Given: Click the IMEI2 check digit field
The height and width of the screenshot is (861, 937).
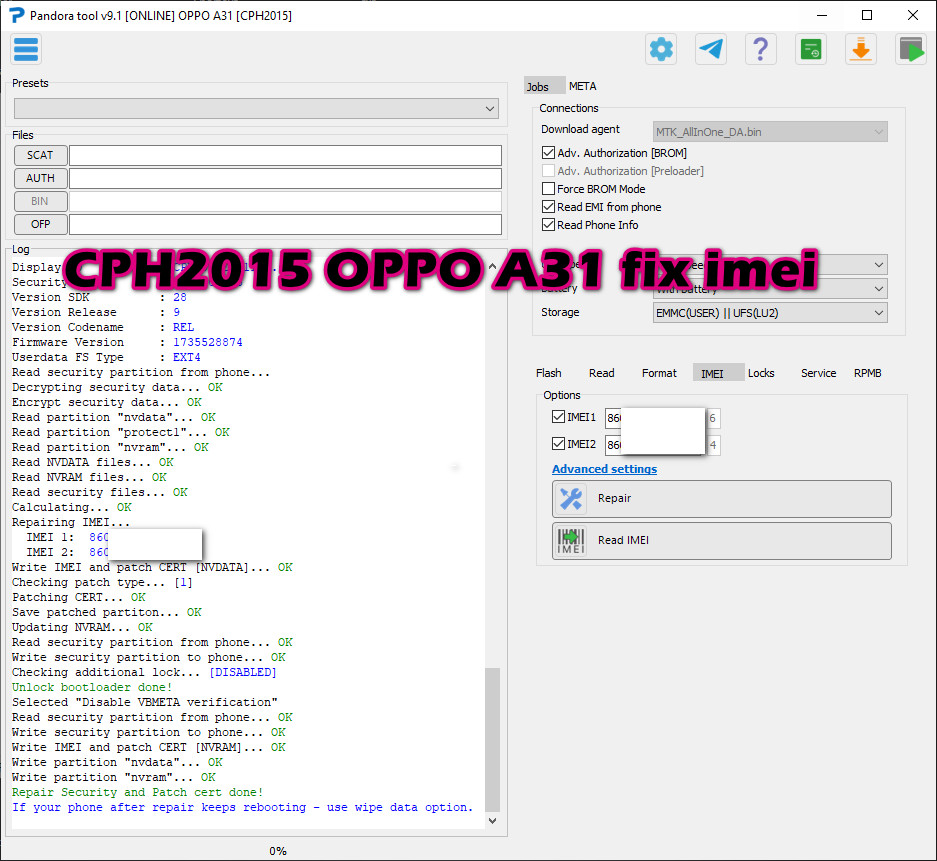Looking at the screenshot, I should coord(713,445).
